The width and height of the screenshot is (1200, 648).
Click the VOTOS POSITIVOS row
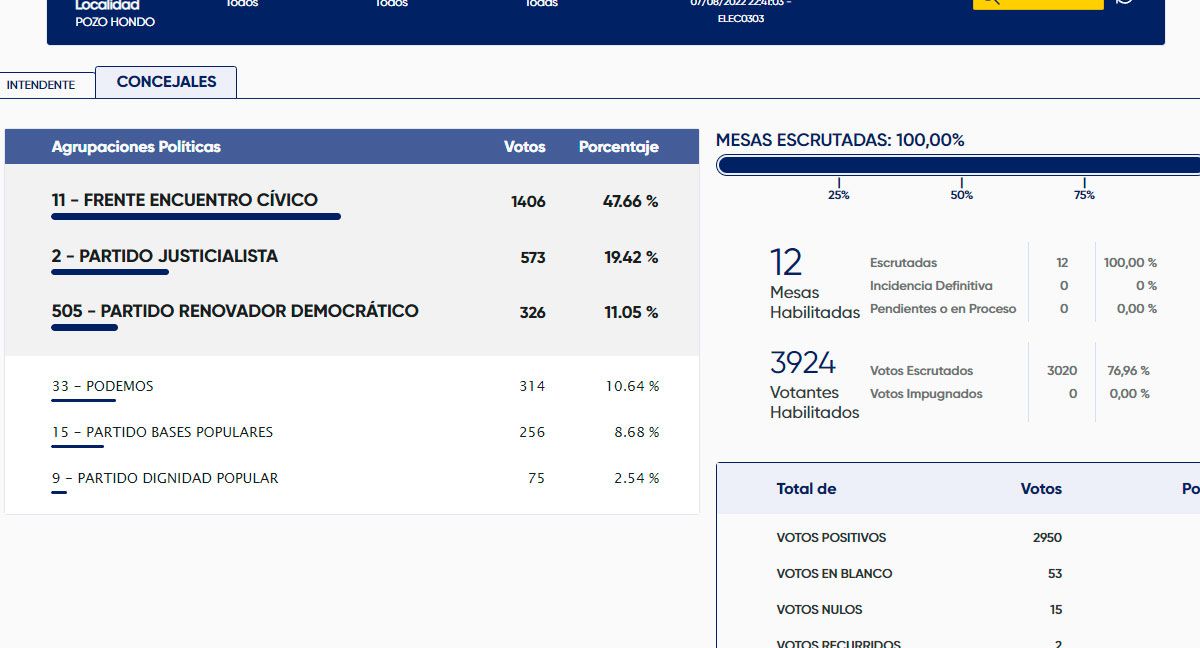tap(831, 538)
